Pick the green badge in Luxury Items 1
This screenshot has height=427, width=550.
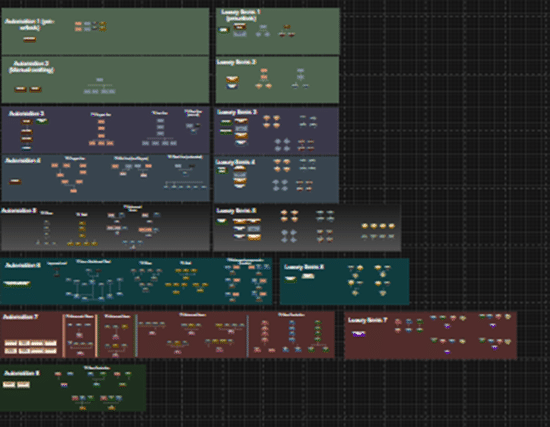[224, 30]
